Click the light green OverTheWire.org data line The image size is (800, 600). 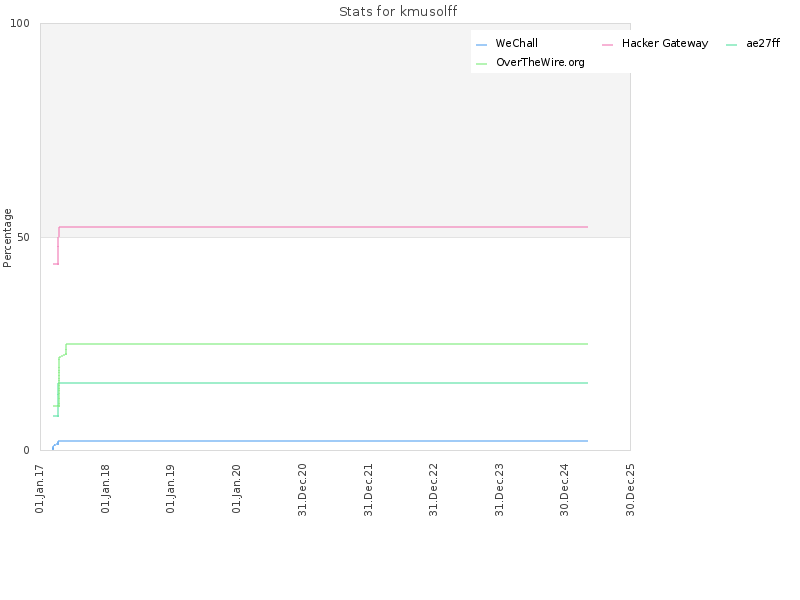(327, 344)
